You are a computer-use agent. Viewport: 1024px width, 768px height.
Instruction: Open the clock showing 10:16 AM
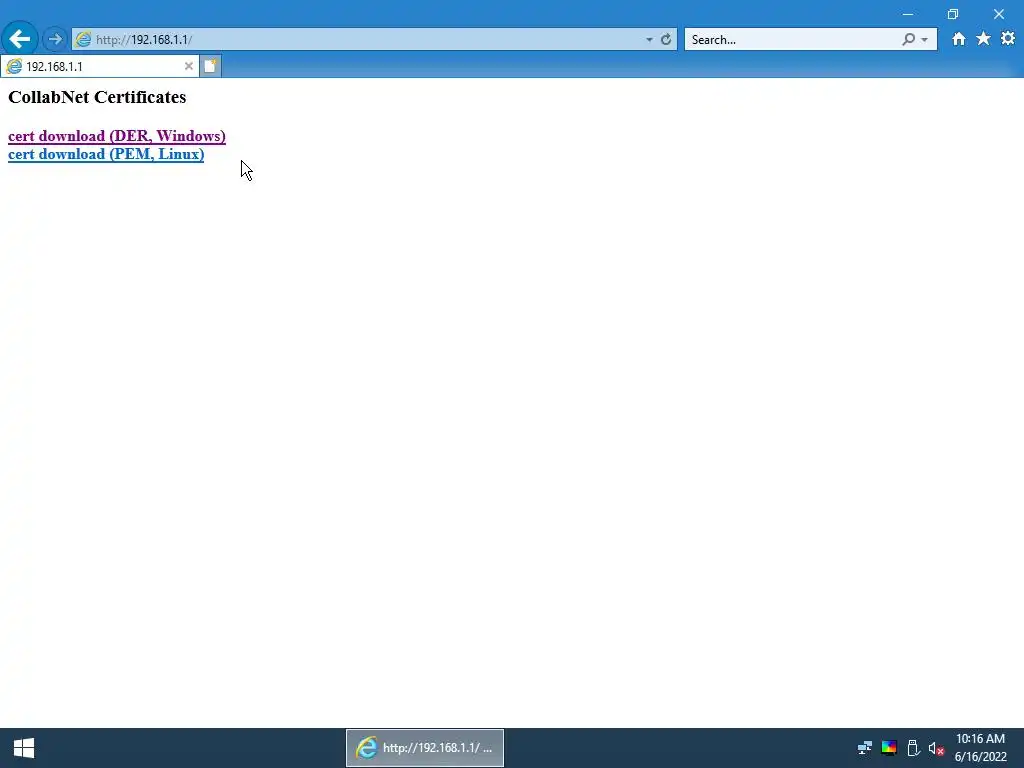(980, 748)
